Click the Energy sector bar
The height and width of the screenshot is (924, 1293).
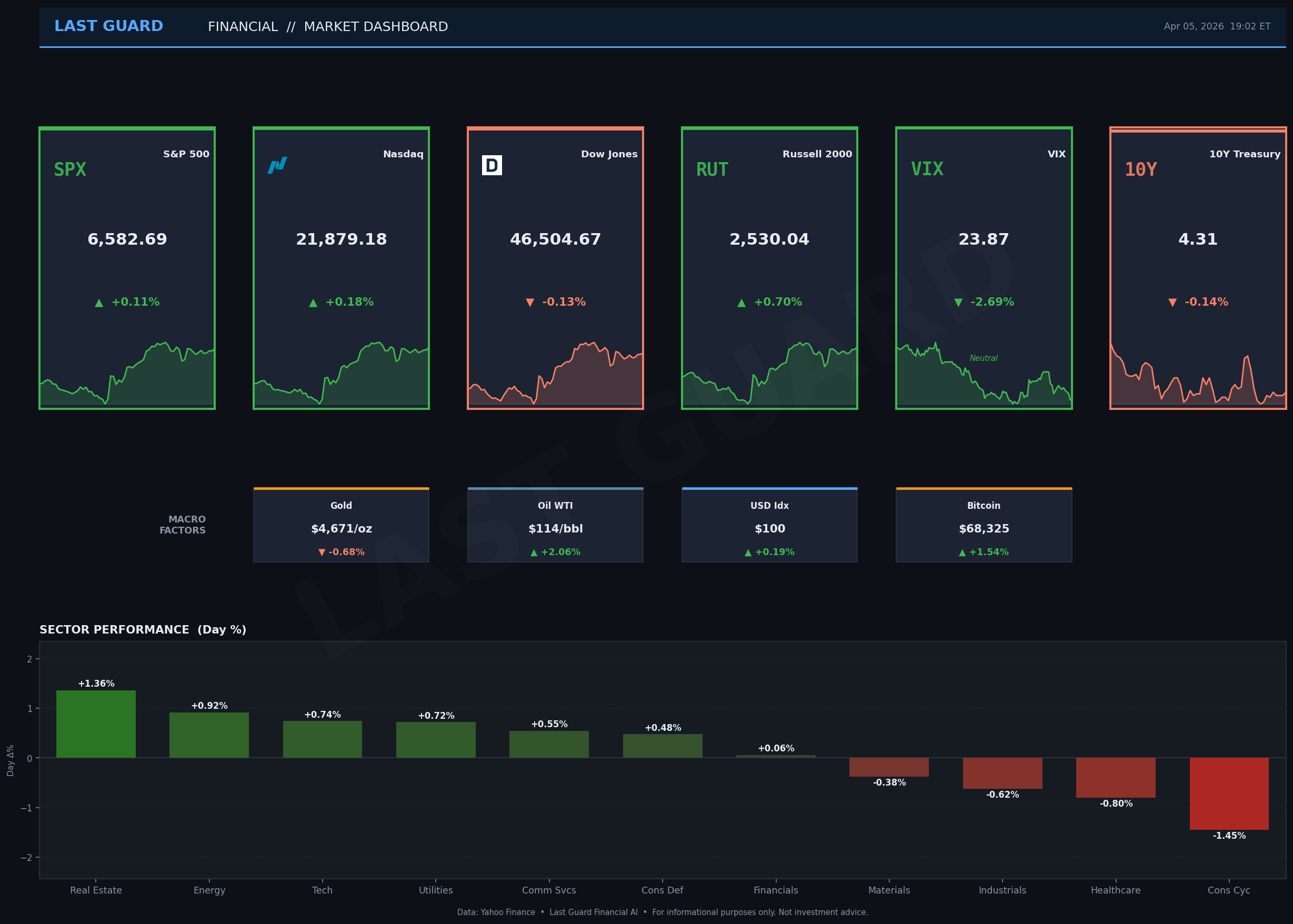209,735
